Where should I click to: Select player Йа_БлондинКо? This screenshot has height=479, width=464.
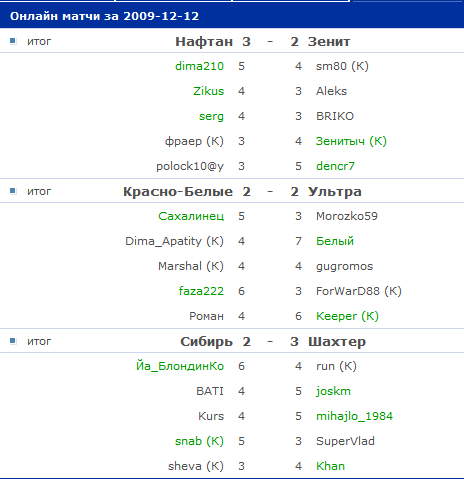[180, 366]
